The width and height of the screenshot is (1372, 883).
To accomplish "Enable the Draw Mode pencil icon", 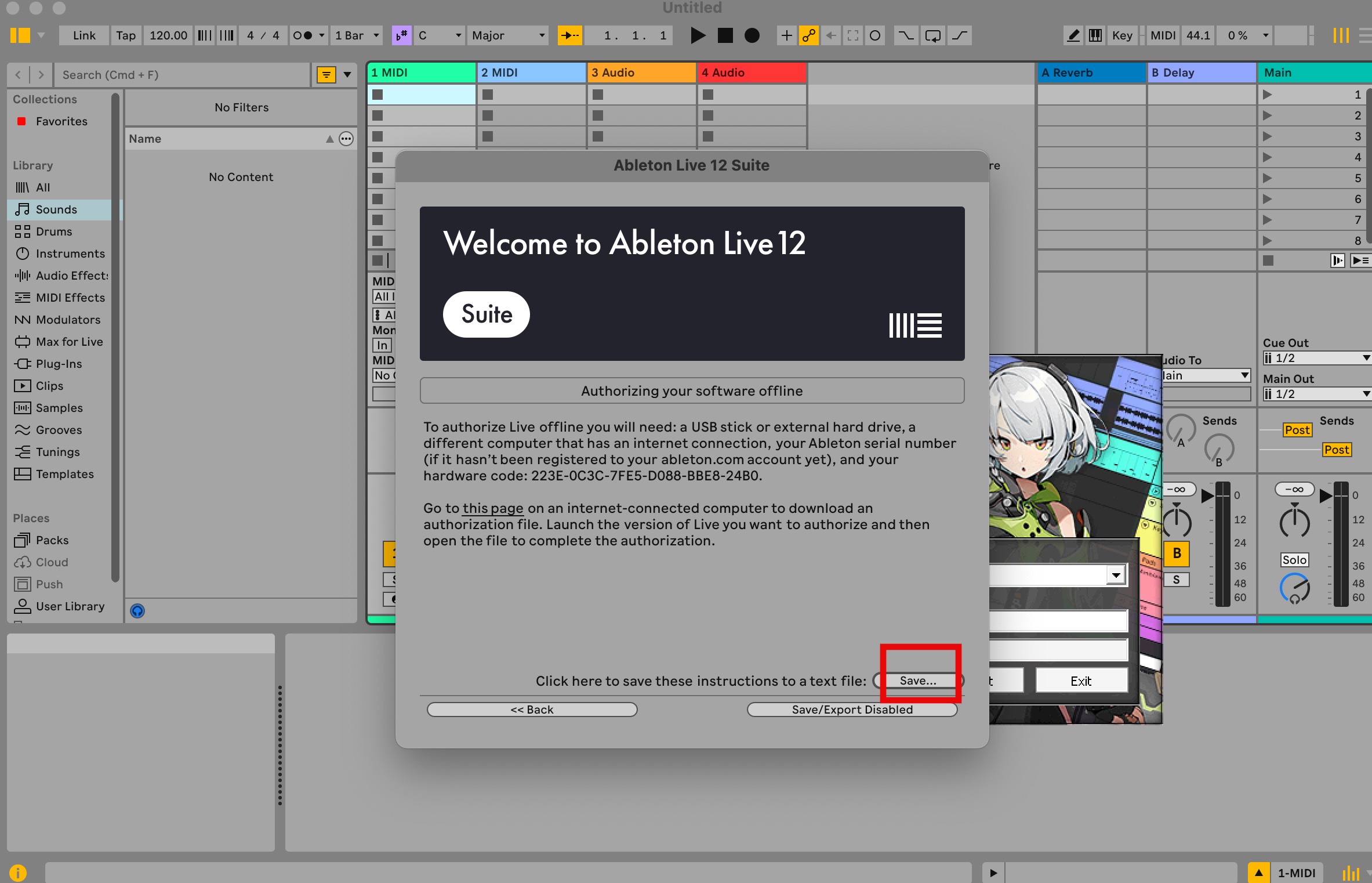I will tap(1073, 36).
